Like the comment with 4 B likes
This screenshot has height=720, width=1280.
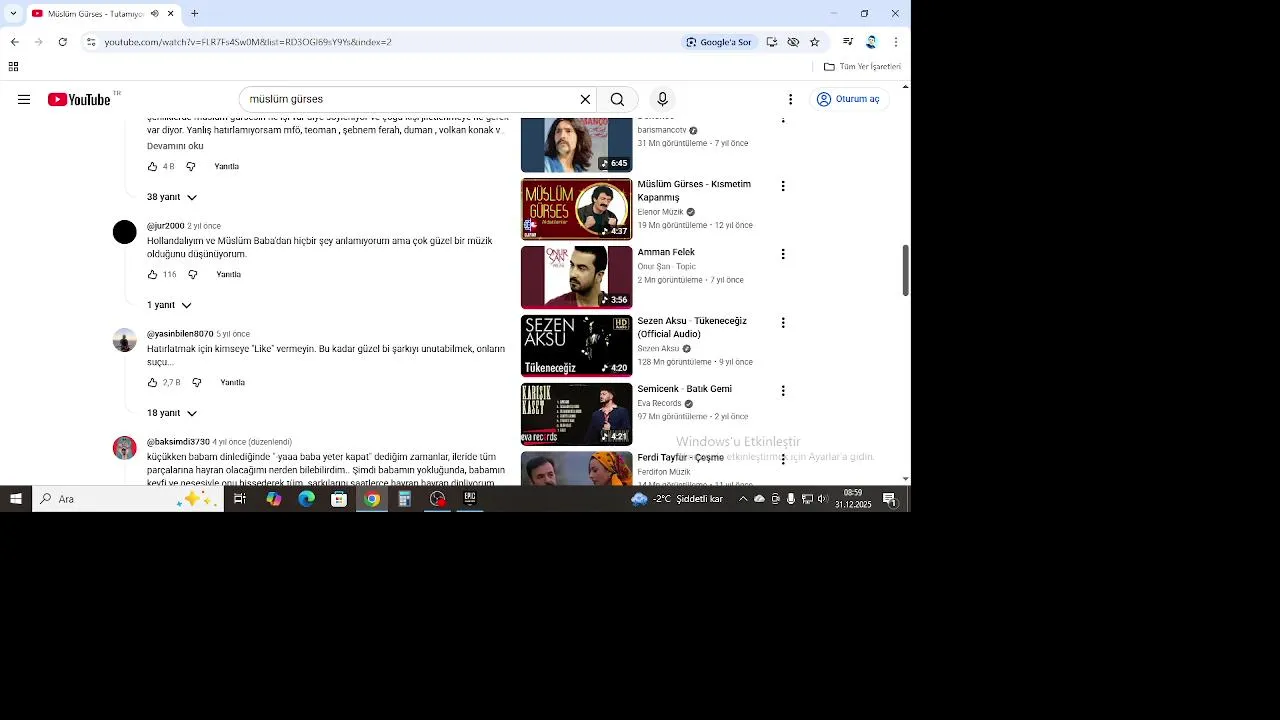click(x=152, y=166)
